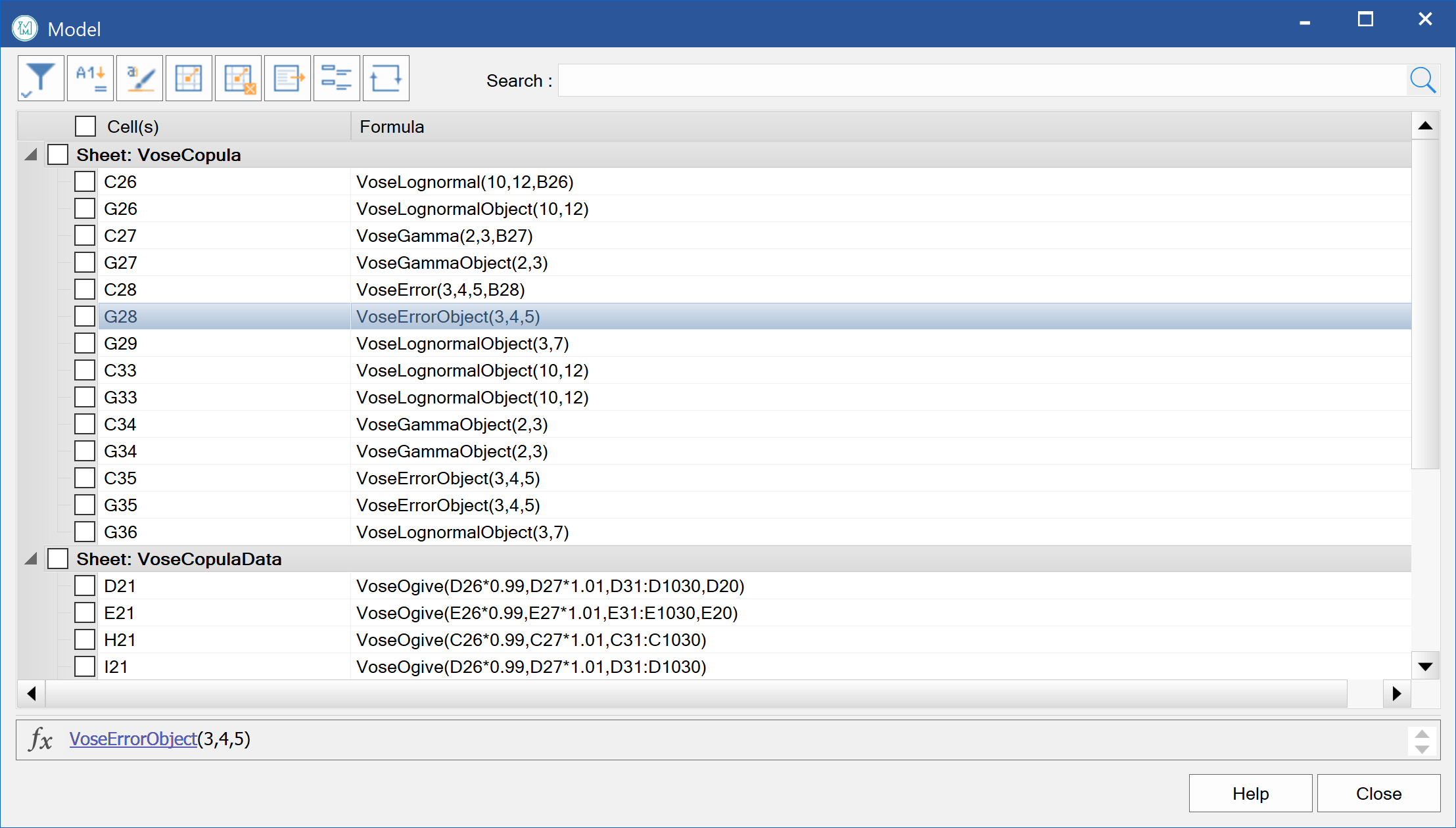This screenshot has width=1456, height=828.
Task: Click the grid icon with orange X
Action: click(x=238, y=79)
